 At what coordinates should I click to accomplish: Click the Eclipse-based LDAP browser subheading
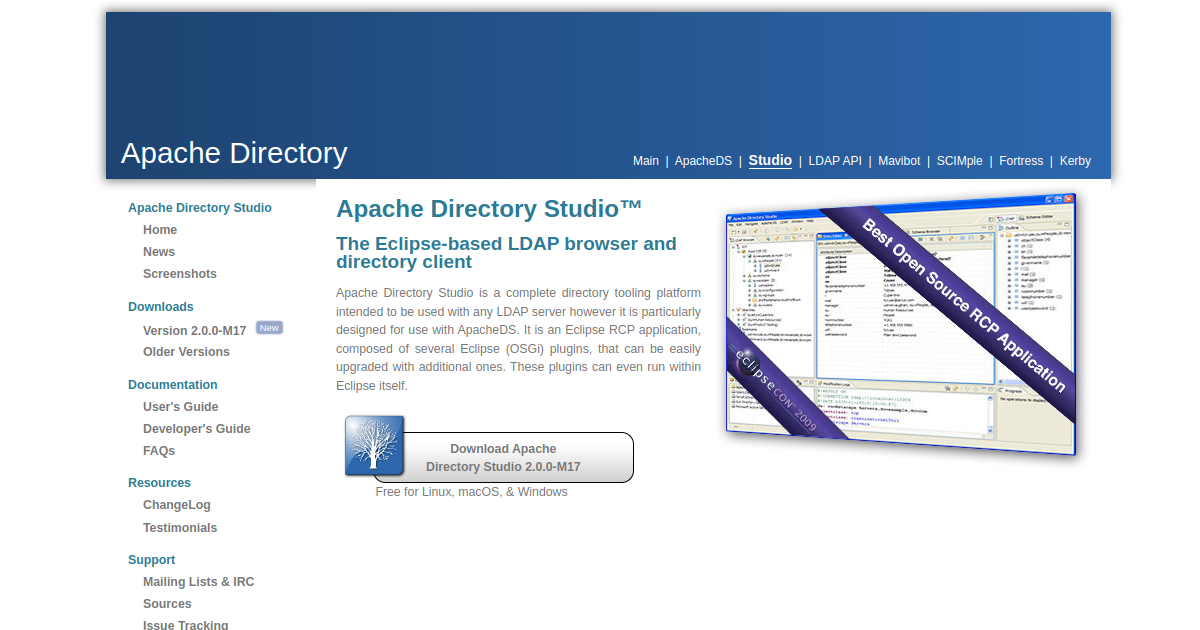point(506,253)
